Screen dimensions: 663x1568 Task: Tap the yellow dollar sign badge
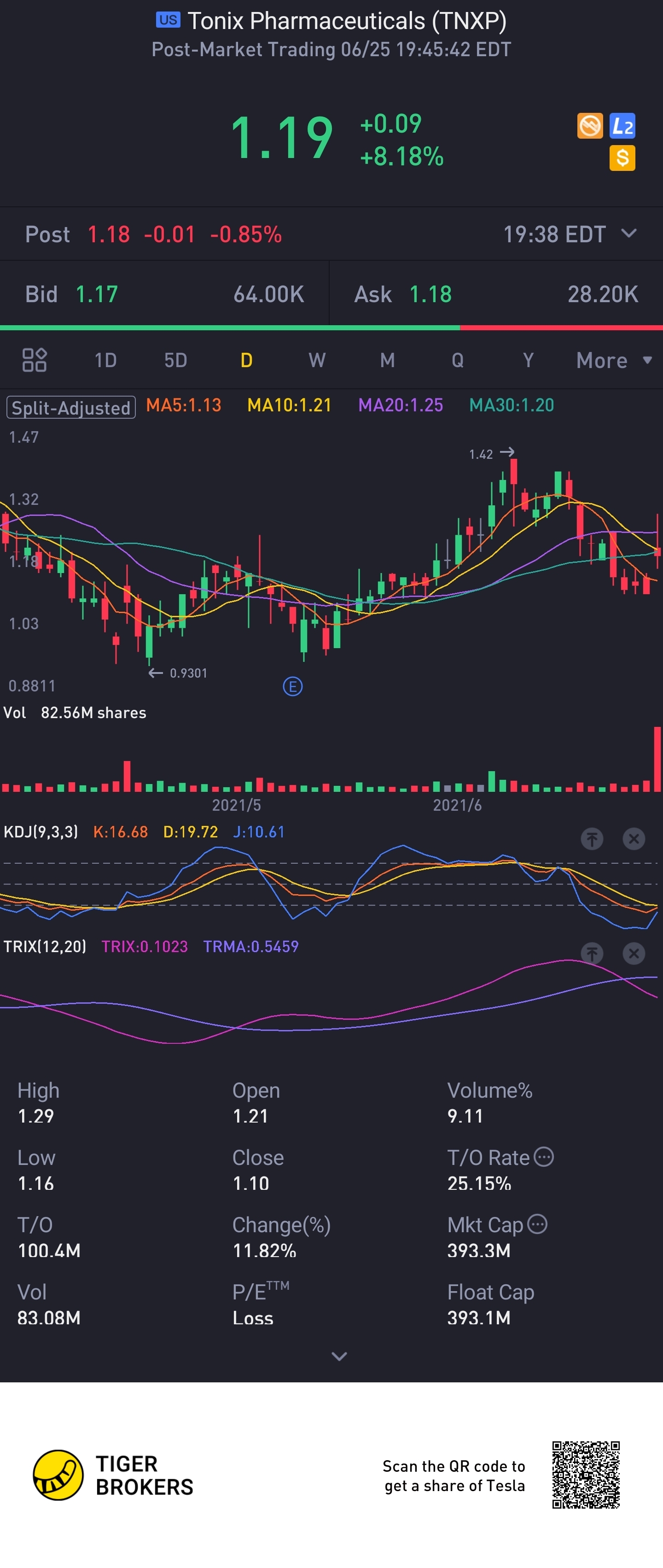pyautogui.click(x=622, y=158)
